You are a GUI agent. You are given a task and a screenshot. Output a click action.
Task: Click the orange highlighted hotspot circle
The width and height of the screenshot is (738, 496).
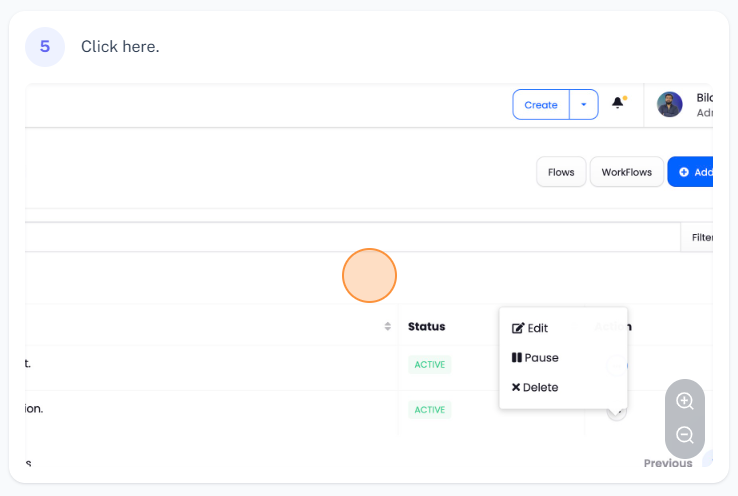pos(370,275)
